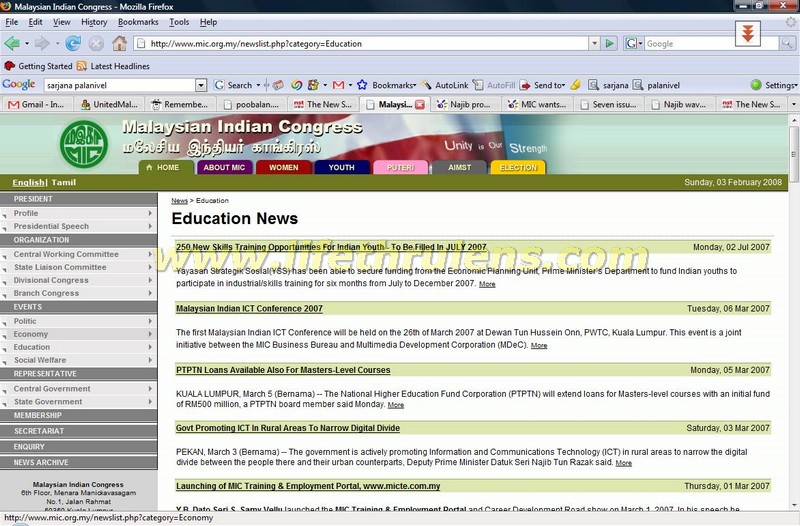Image resolution: width=800 pixels, height=526 pixels.
Task: Switch site language to Tamil
Action: (x=64, y=183)
